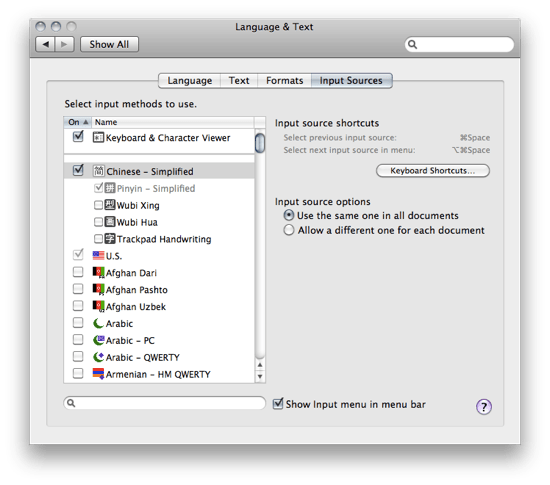Select Use the same one in all documents

(x=289, y=215)
